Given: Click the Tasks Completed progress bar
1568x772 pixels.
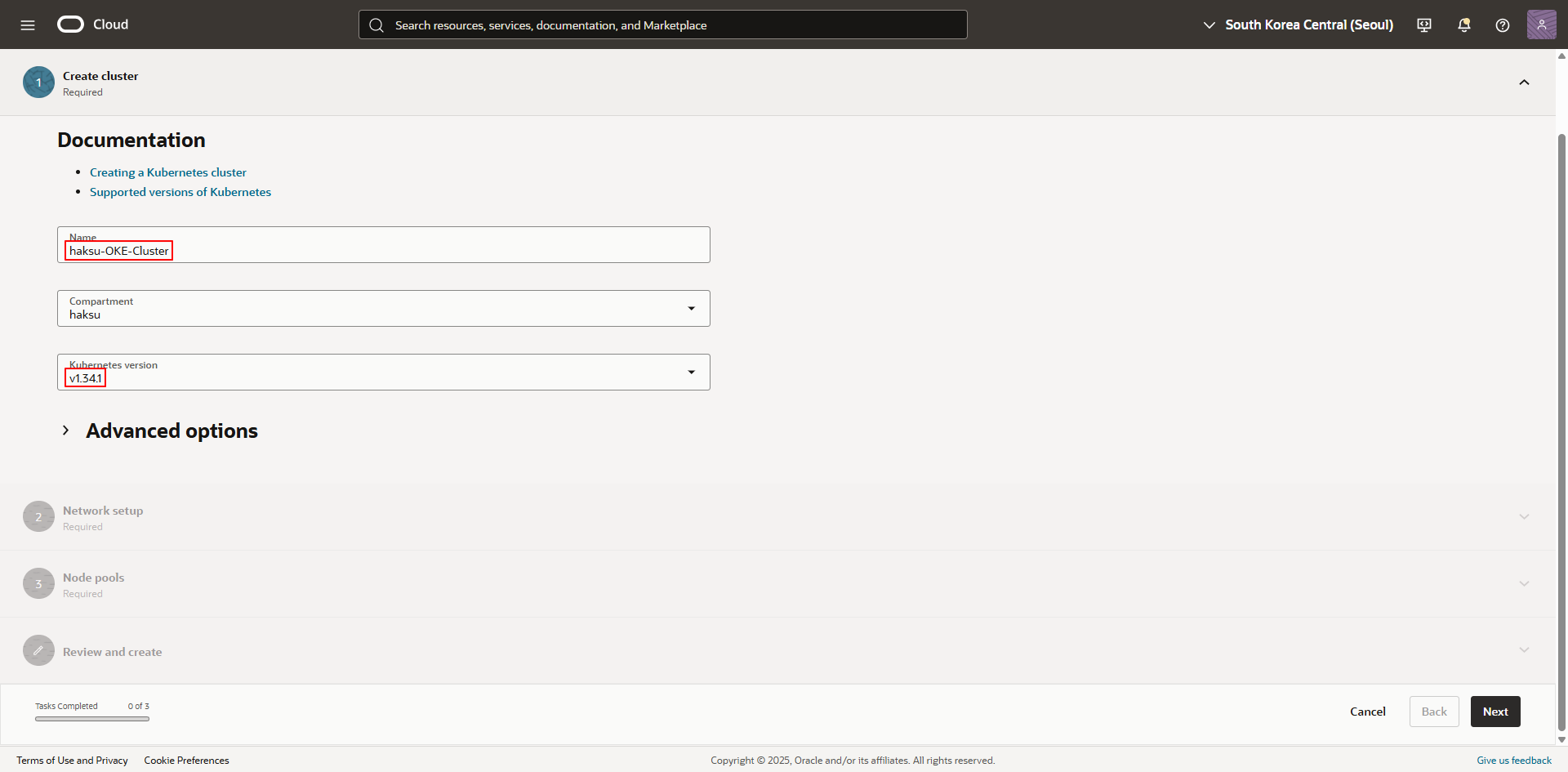Looking at the screenshot, I should [92, 719].
